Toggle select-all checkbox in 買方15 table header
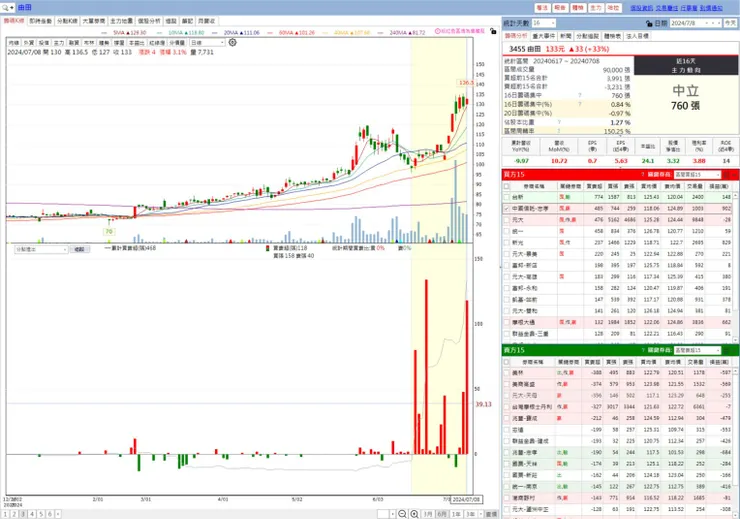 point(506,186)
